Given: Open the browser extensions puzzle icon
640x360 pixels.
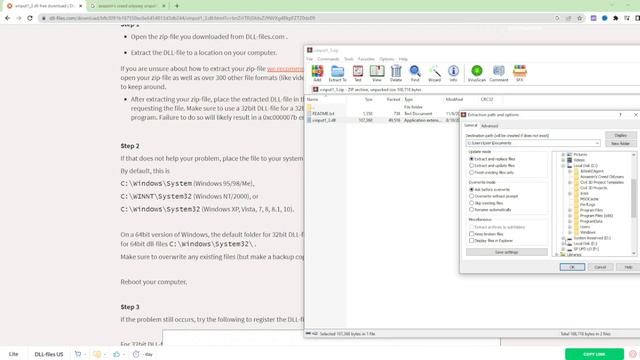Looking at the screenshot, I should click(616, 18).
